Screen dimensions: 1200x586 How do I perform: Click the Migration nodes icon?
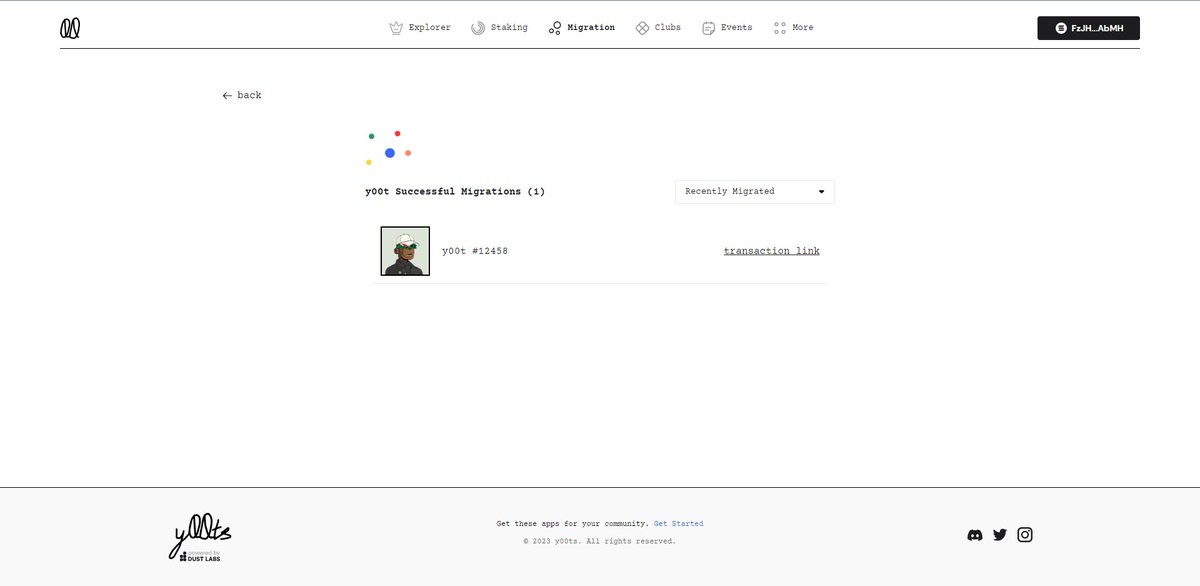(x=555, y=28)
